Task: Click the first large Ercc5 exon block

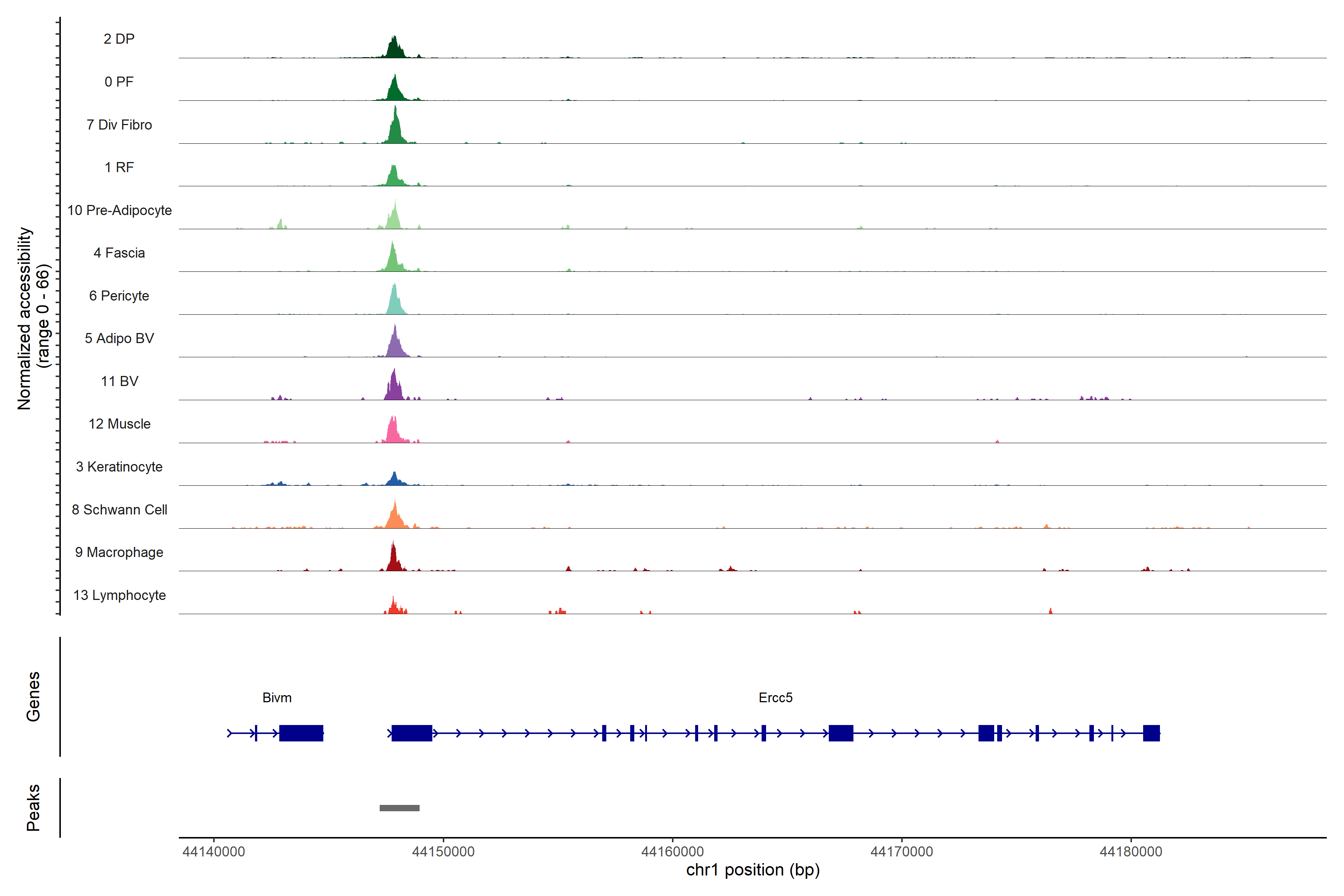Action: (x=411, y=733)
